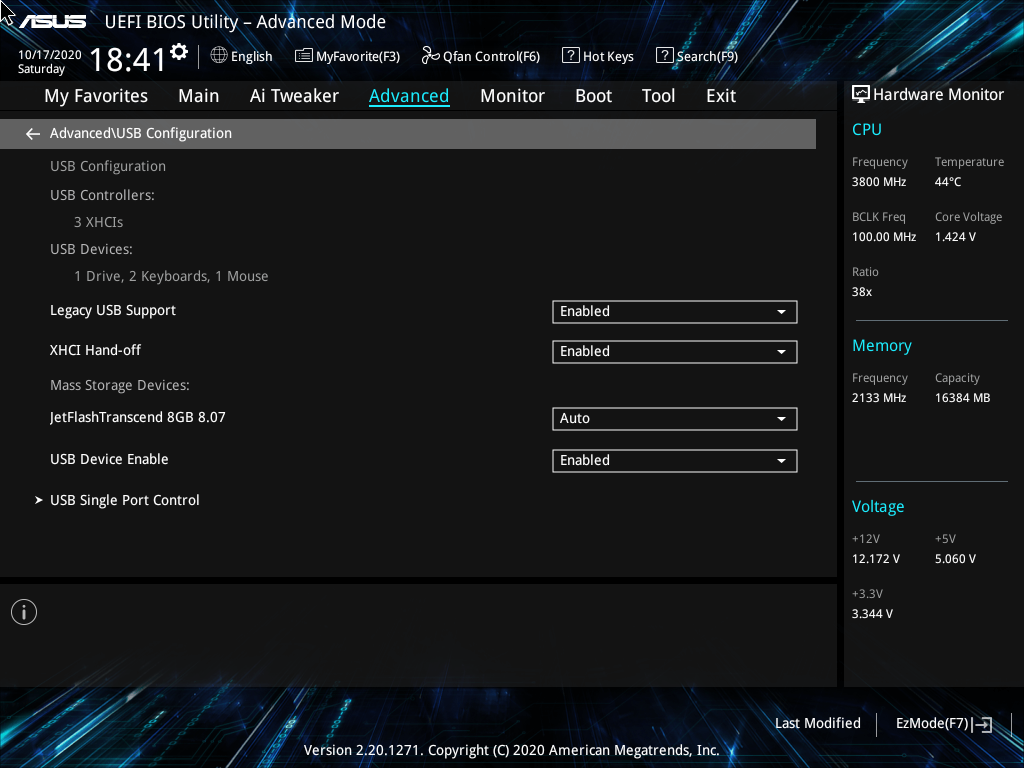Click the 10/17/2020 date

click(50, 55)
